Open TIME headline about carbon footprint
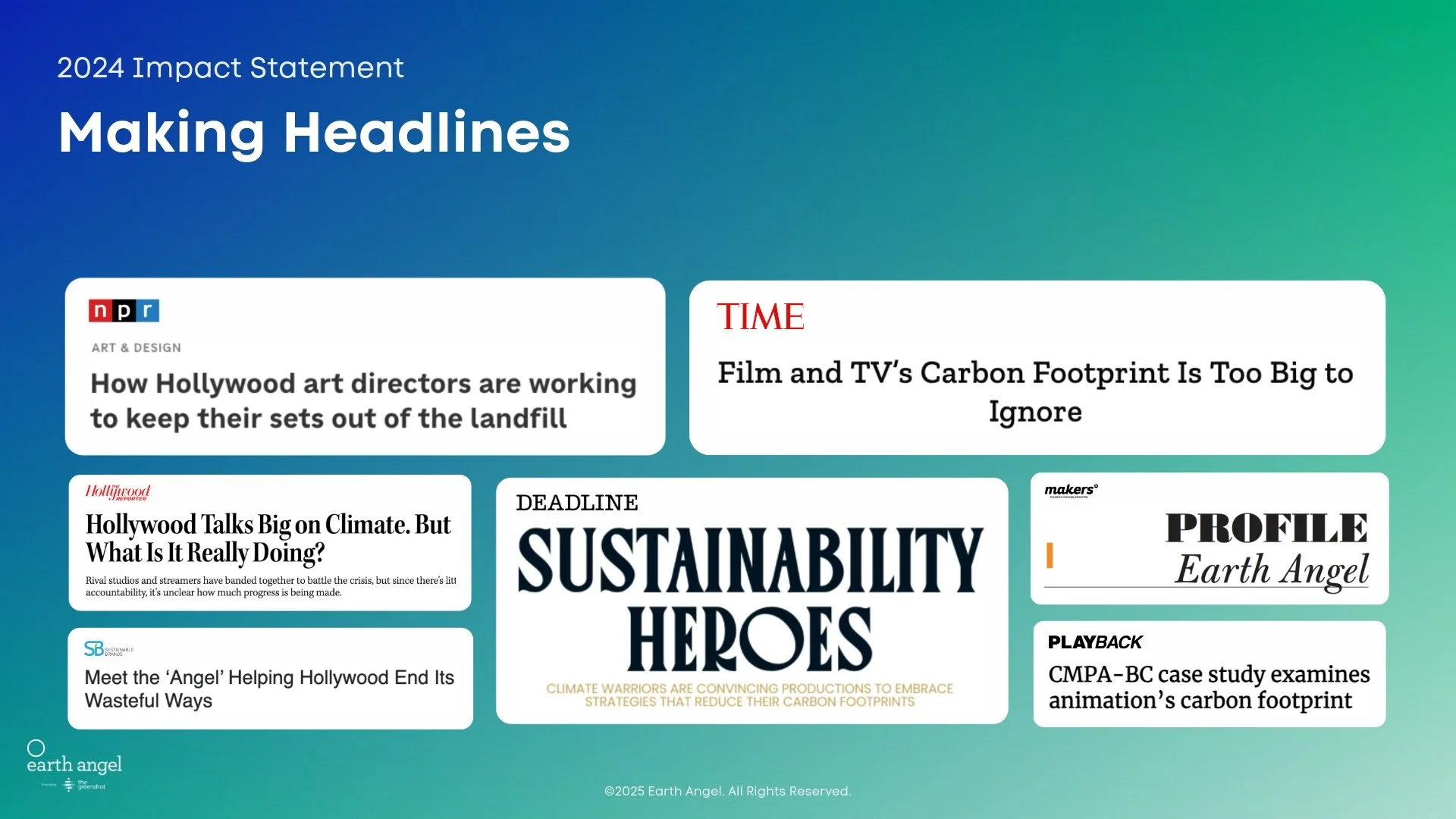The image size is (1456, 819). [x=1035, y=391]
